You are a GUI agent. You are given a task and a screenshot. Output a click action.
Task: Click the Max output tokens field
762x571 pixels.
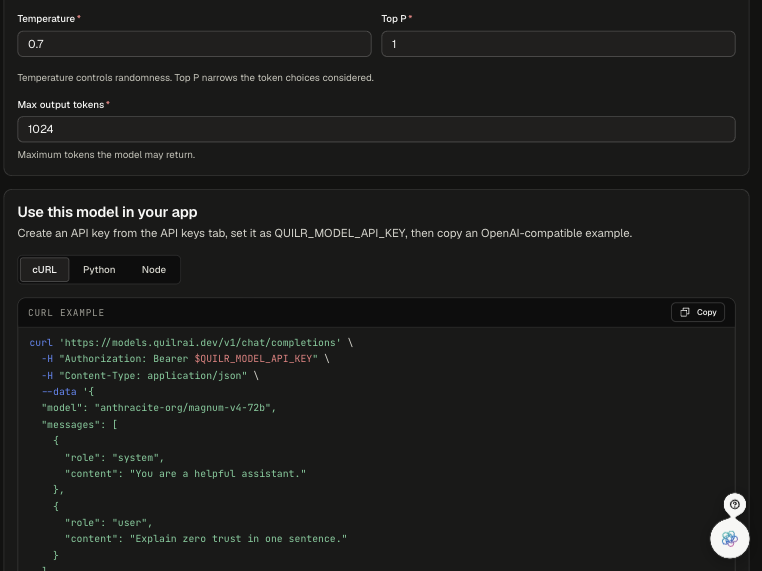point(376,129)
